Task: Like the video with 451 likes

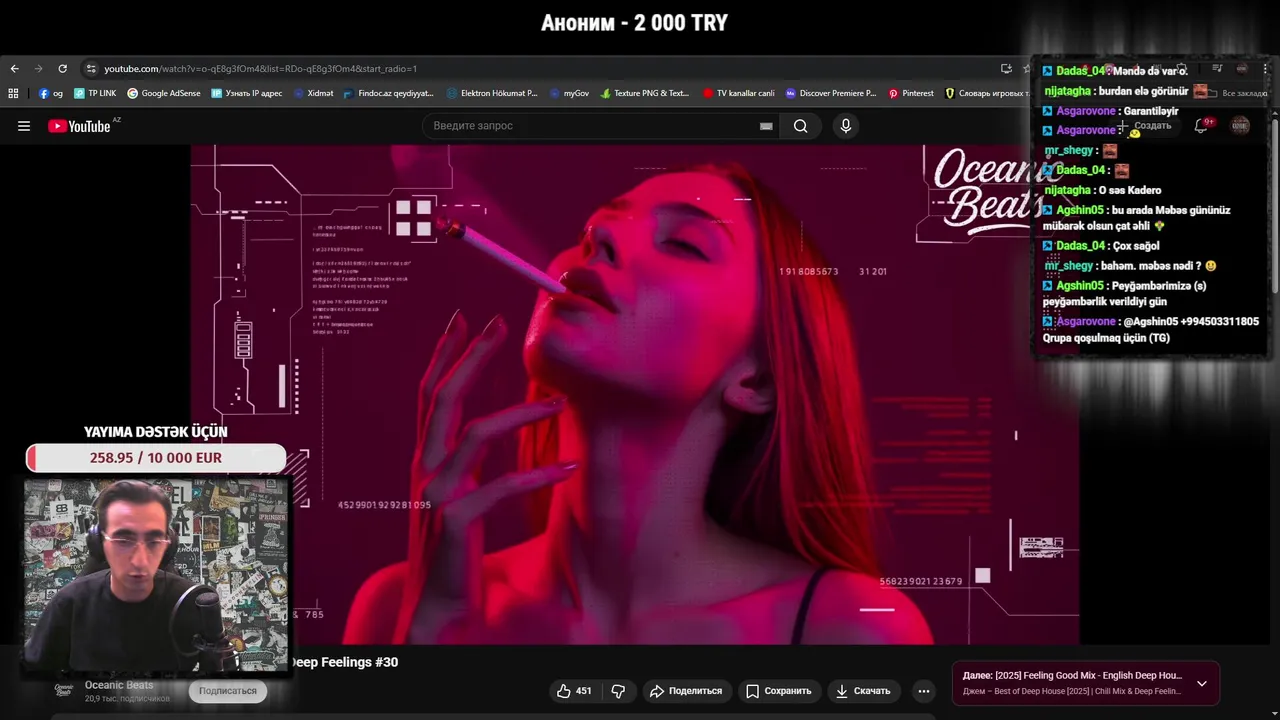Action: tap(574, 691)
